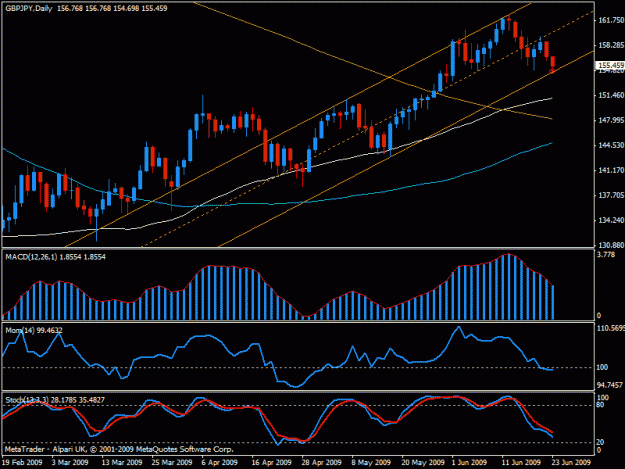The width and height of the screenshot is (625, 469).
Task: Click the 110.5699 momentum scale value
Action: (x=611, y=328)
